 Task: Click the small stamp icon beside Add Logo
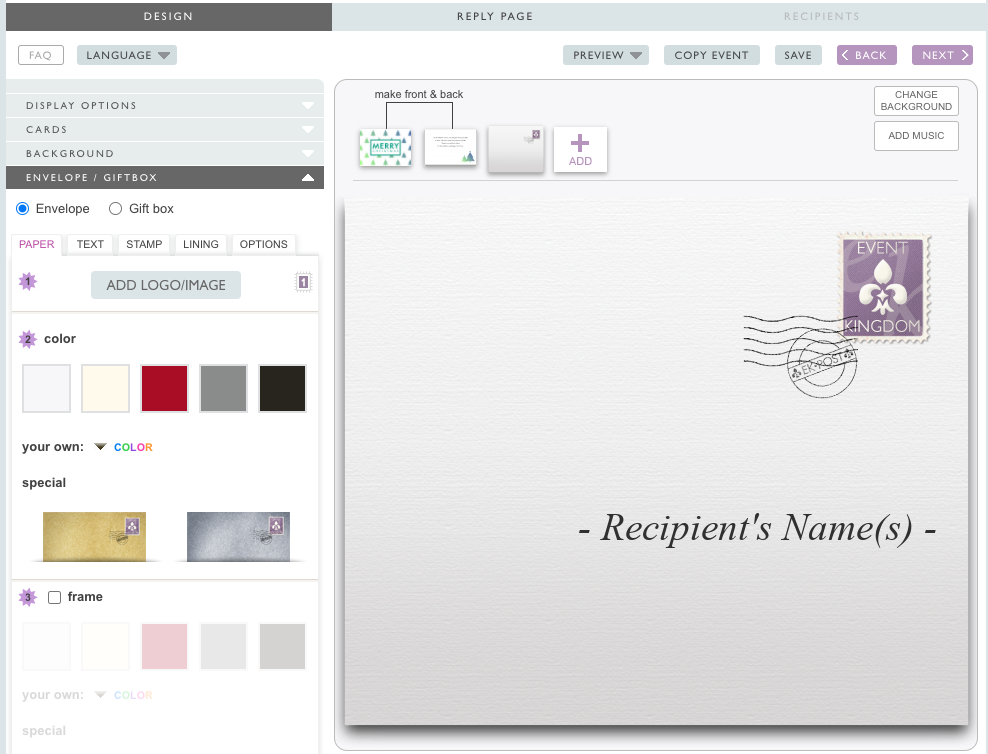point(303,283)
